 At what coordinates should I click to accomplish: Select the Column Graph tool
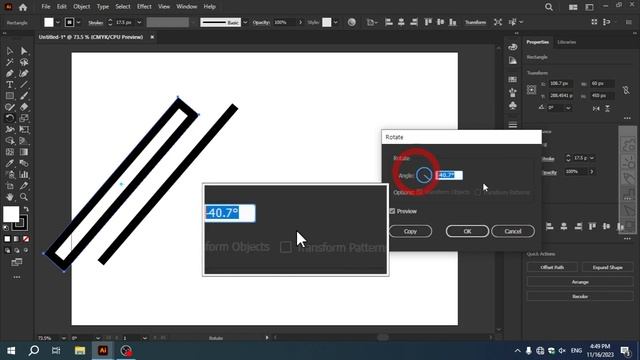(x=24, y=175)
